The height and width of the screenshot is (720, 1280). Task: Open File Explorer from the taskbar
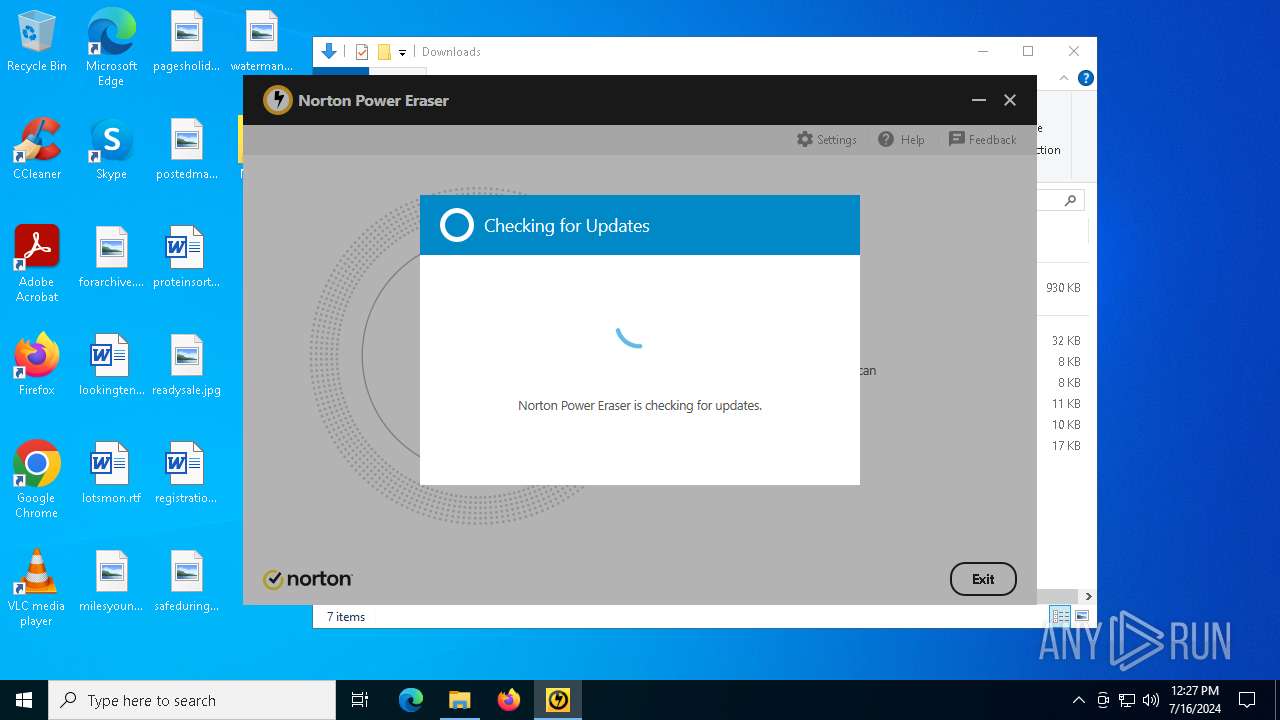pyautogui.click(x=459, y=700)
